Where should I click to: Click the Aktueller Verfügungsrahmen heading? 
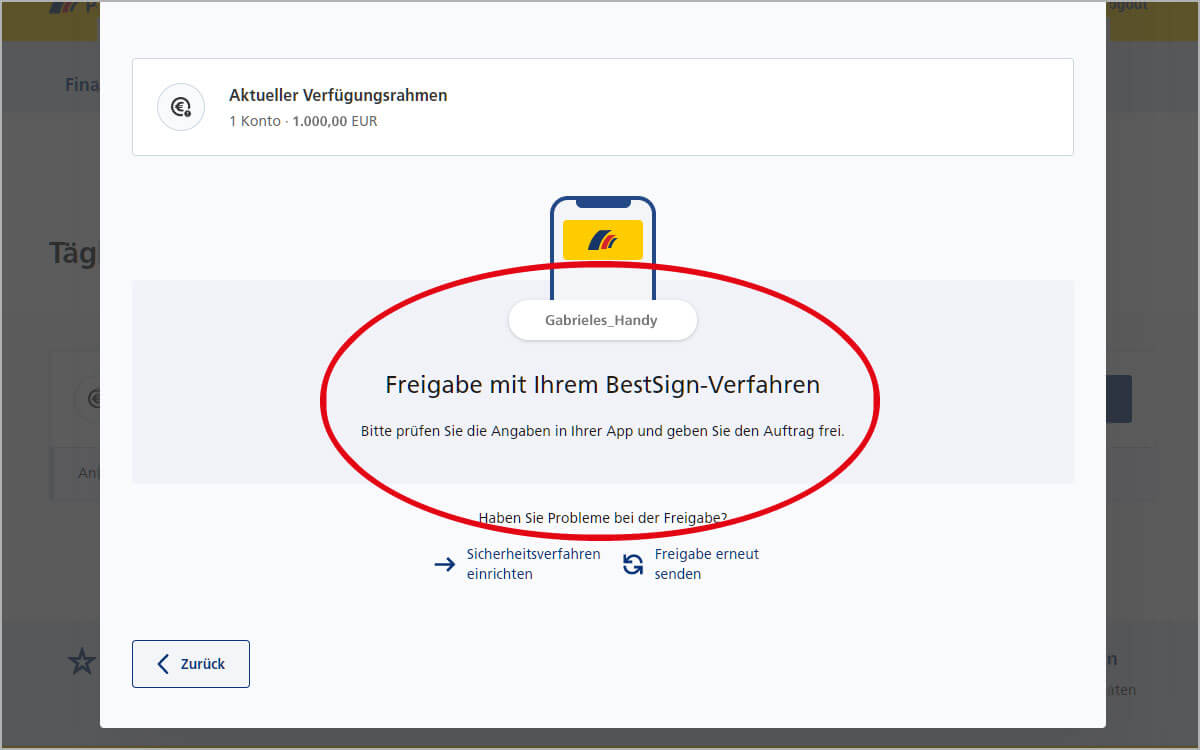(x=338, y=96)
